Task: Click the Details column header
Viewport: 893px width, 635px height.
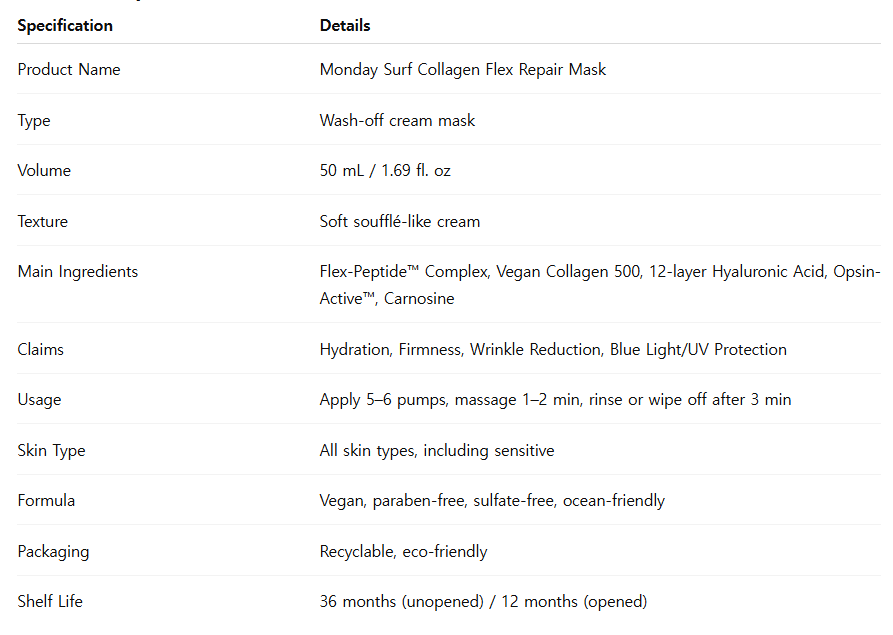Action: click(x=345, y=25)
